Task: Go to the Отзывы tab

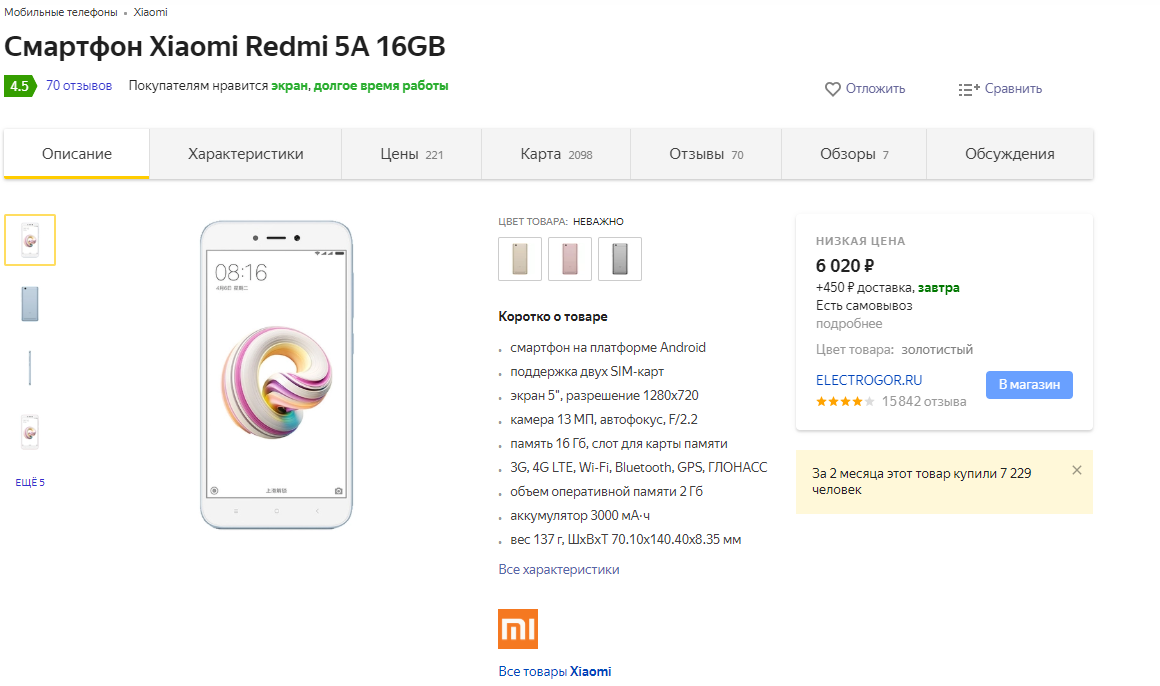Action: coord(706,154)
